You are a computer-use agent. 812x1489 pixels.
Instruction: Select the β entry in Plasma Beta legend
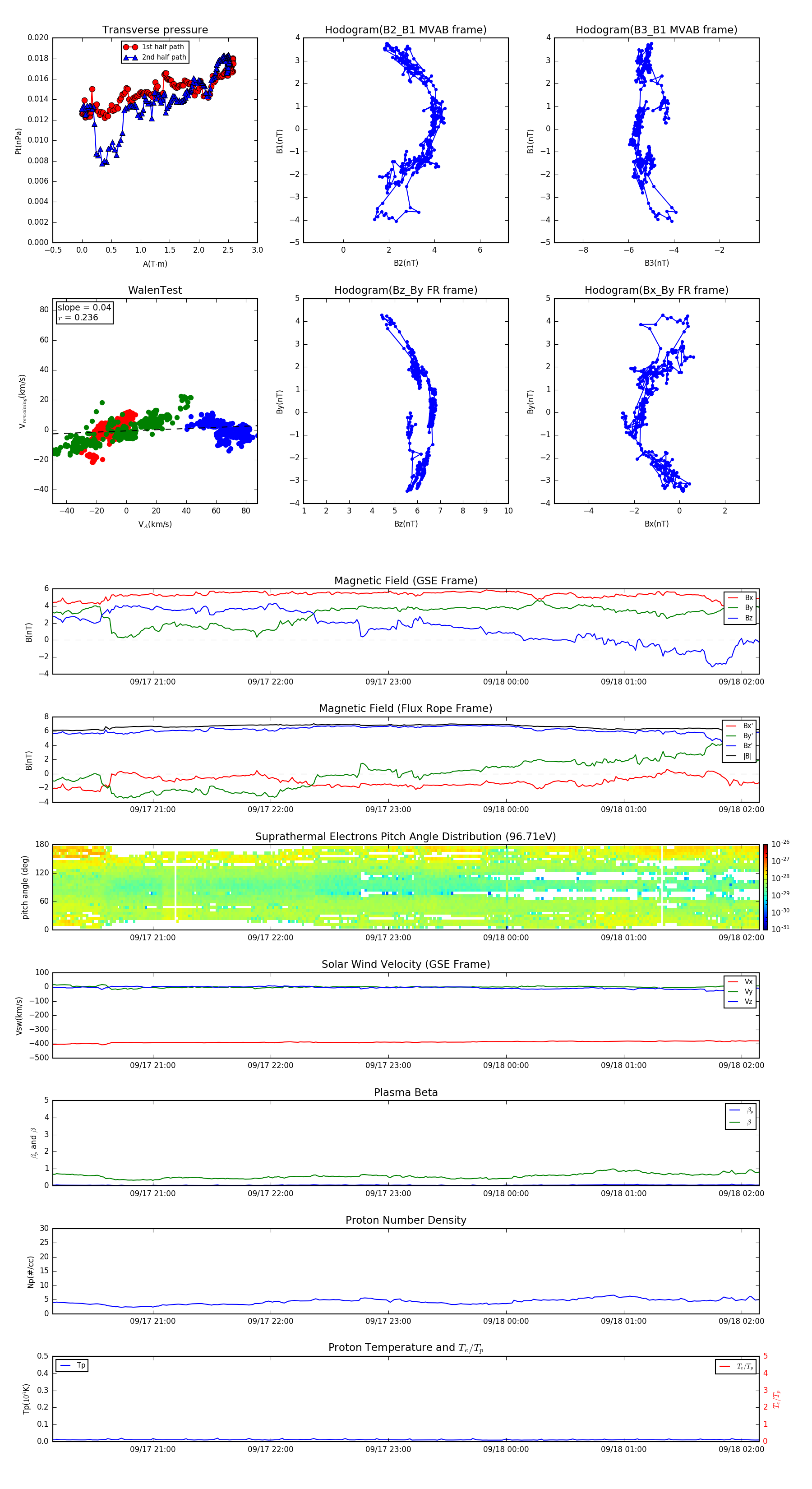(x=741, y=1122)
